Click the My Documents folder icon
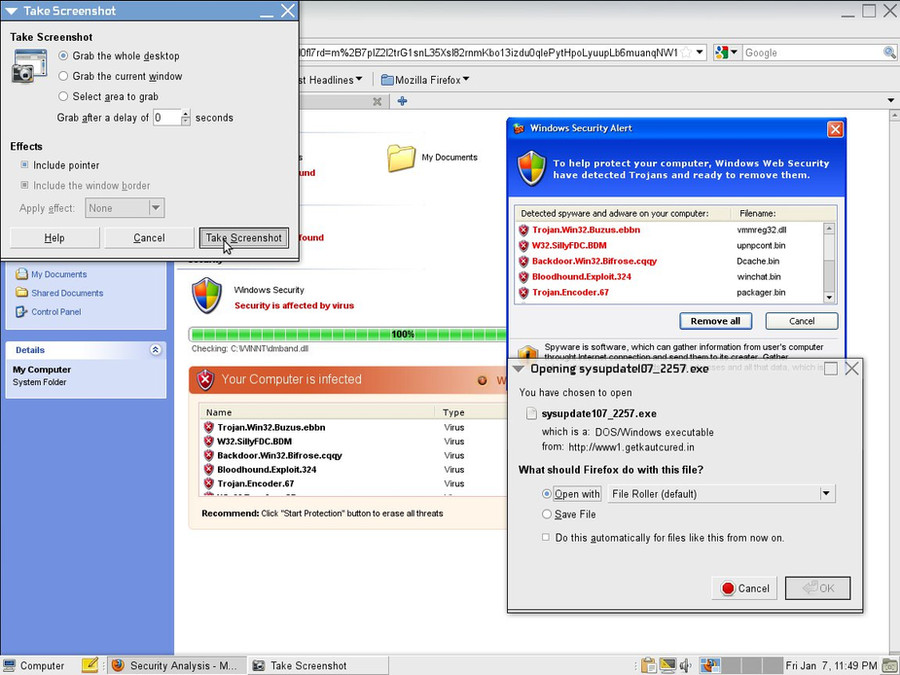The height and width of the screenshot is (675, 900). (401, 158)
